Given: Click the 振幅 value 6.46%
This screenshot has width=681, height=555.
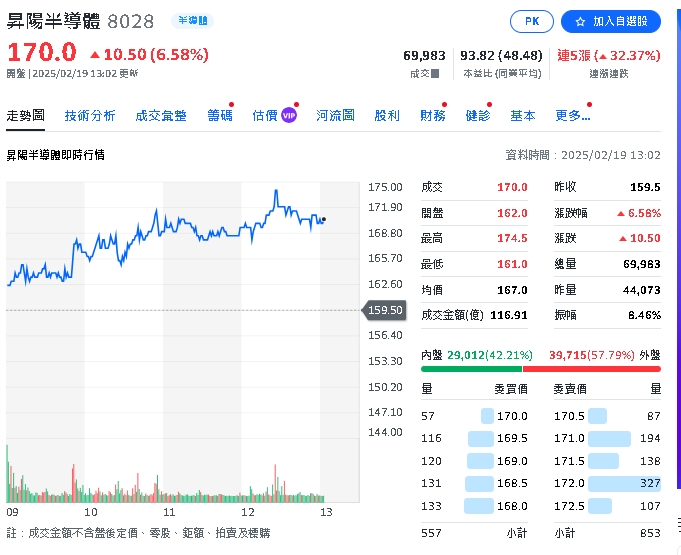Looking at the screenshot, I should coord(645,315).
